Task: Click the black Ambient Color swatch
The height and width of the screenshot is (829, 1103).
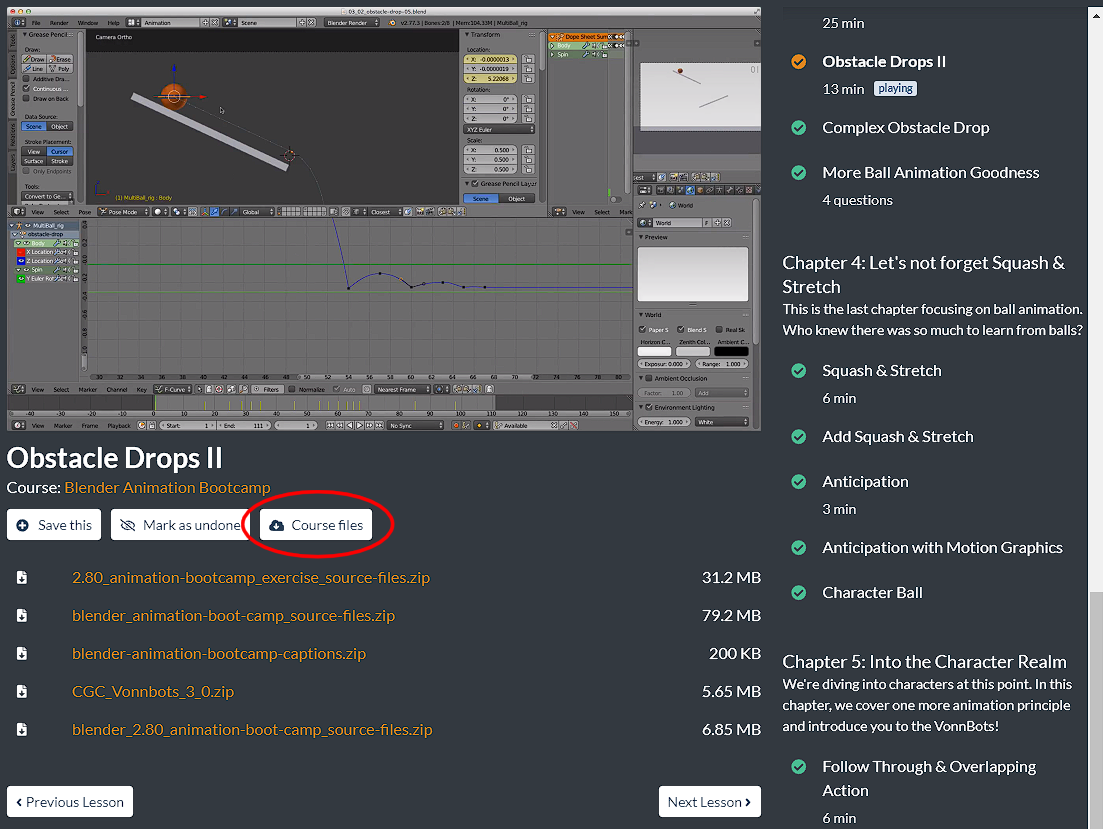Action: click(x=732, y=351)
